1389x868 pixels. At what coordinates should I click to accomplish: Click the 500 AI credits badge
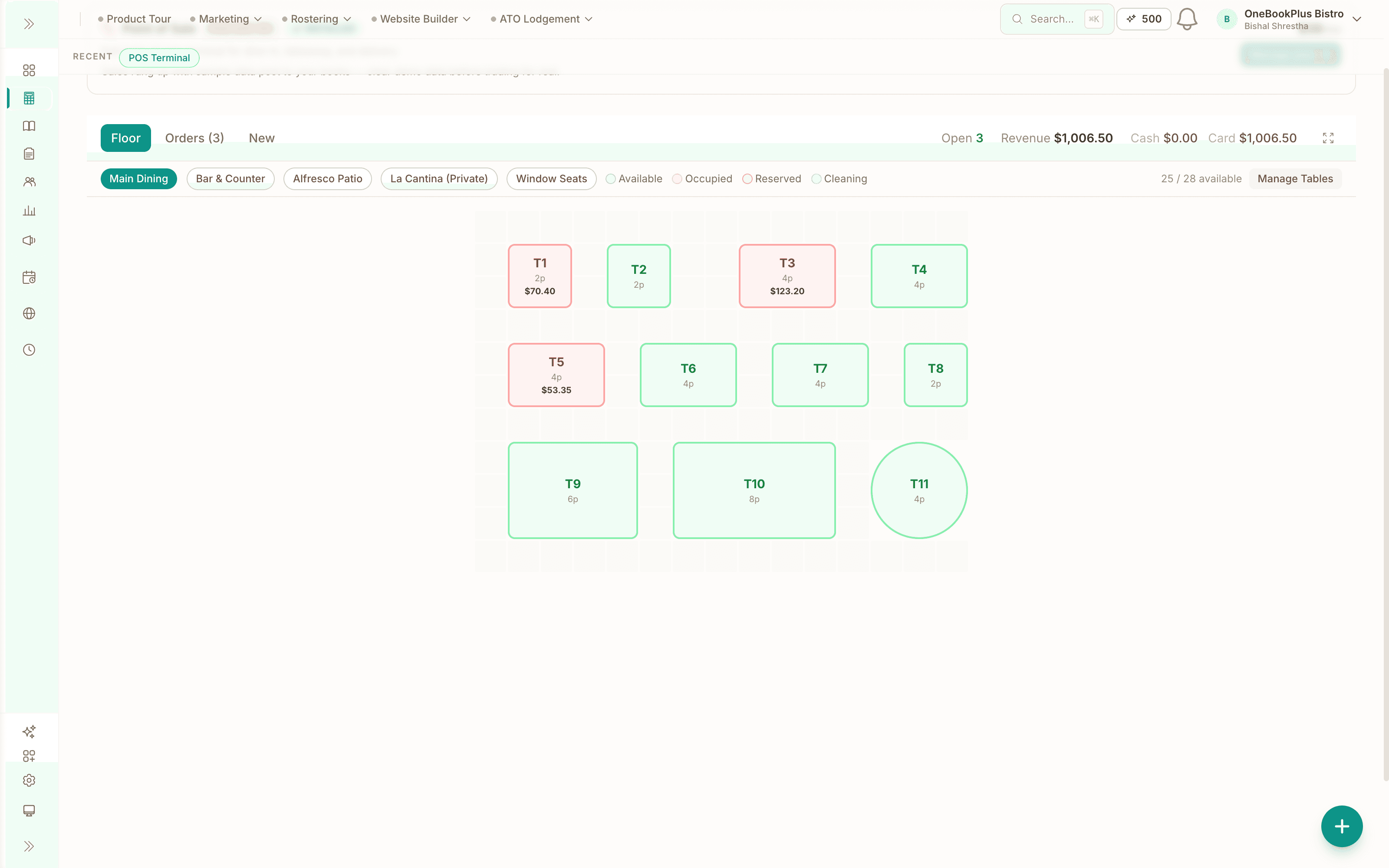(x=1143, y=19)
